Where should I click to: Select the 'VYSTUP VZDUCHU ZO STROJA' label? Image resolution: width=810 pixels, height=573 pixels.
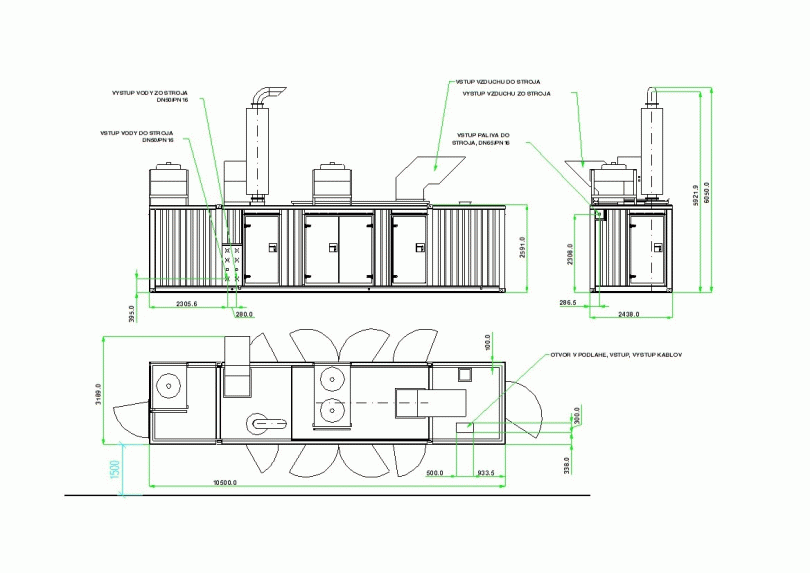pyautogui.click(x=506, y=93)
